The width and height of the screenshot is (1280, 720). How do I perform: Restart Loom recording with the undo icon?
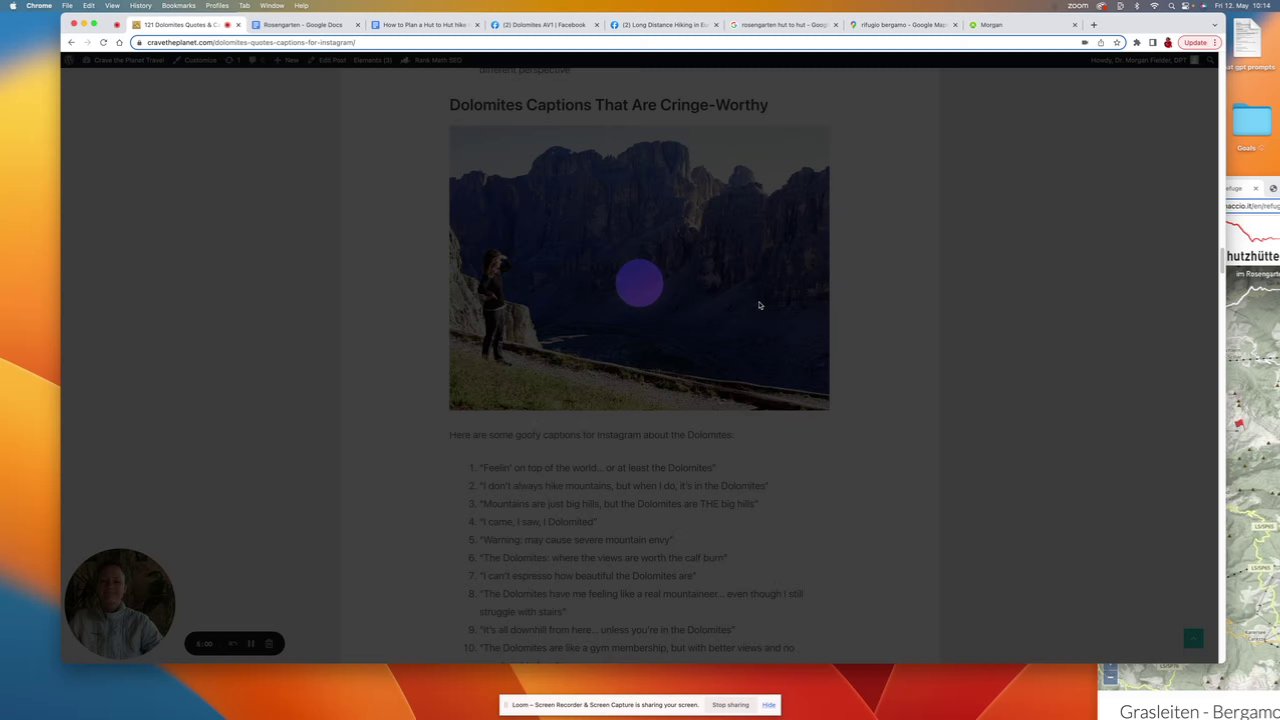tap(232, 644)
